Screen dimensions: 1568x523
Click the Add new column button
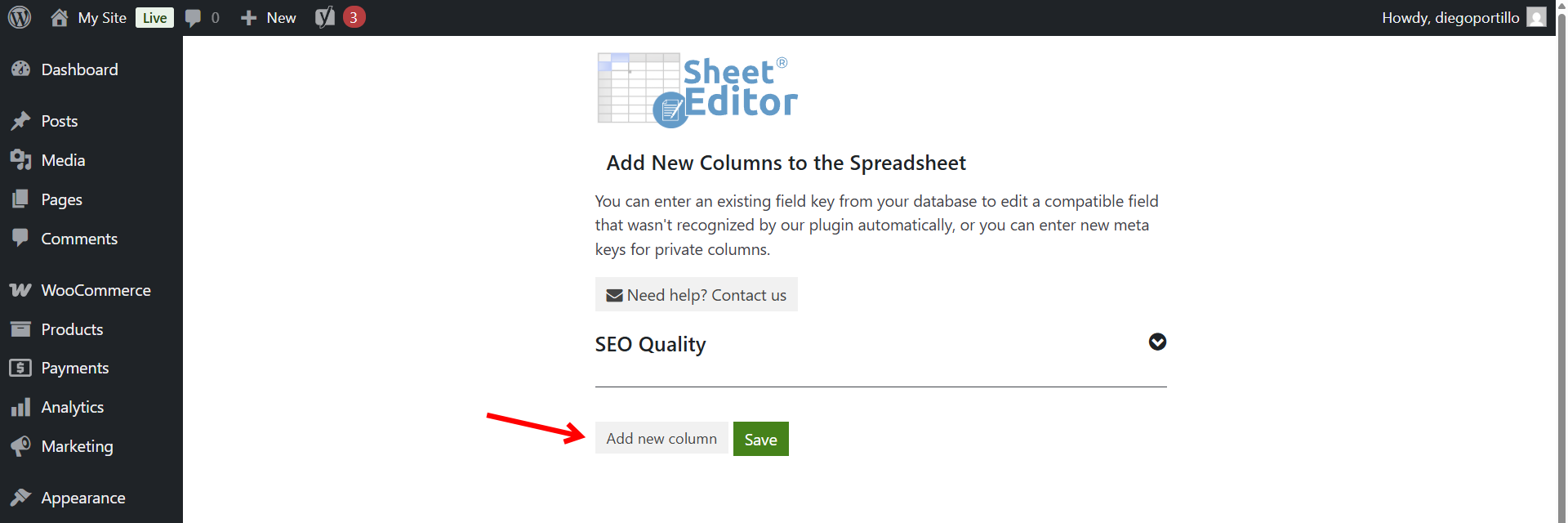[661, 439]
